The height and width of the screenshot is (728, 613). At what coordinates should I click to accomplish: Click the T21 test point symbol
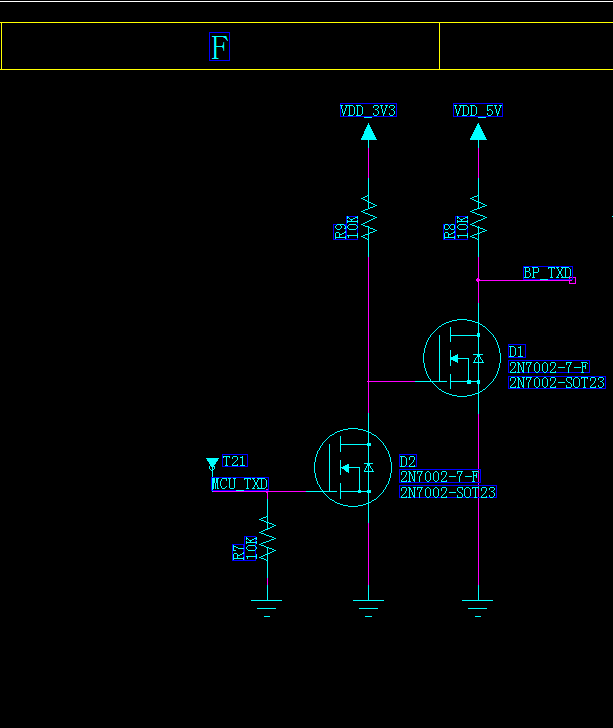pyautogui.click(x=212, y=463)
